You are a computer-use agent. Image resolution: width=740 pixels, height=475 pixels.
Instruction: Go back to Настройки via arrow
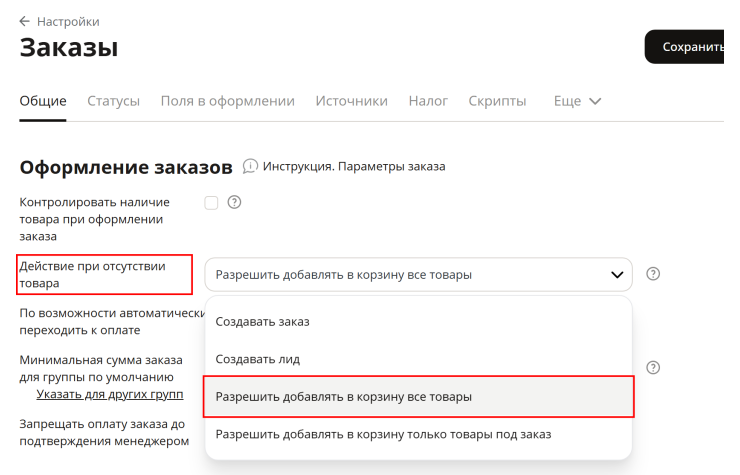tap(25, 21)
